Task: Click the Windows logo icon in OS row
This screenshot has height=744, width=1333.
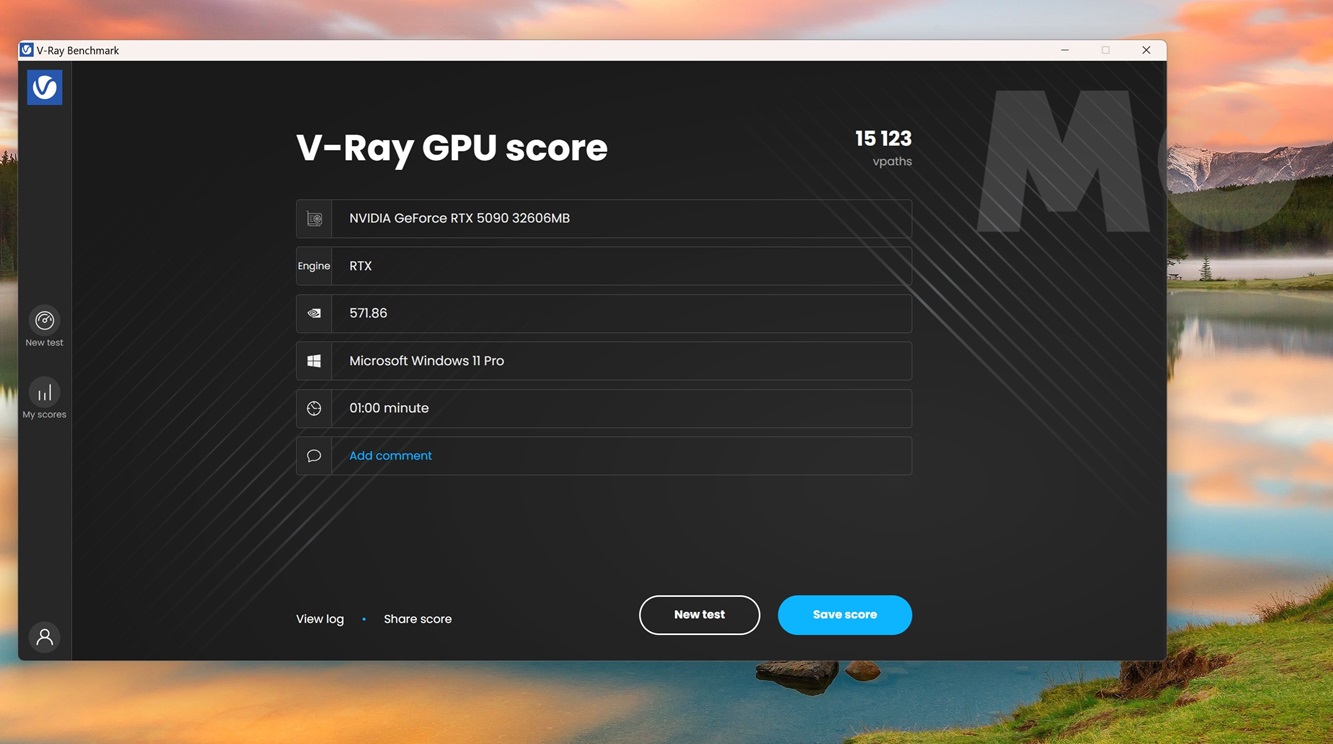Action: tap(314, 361)
